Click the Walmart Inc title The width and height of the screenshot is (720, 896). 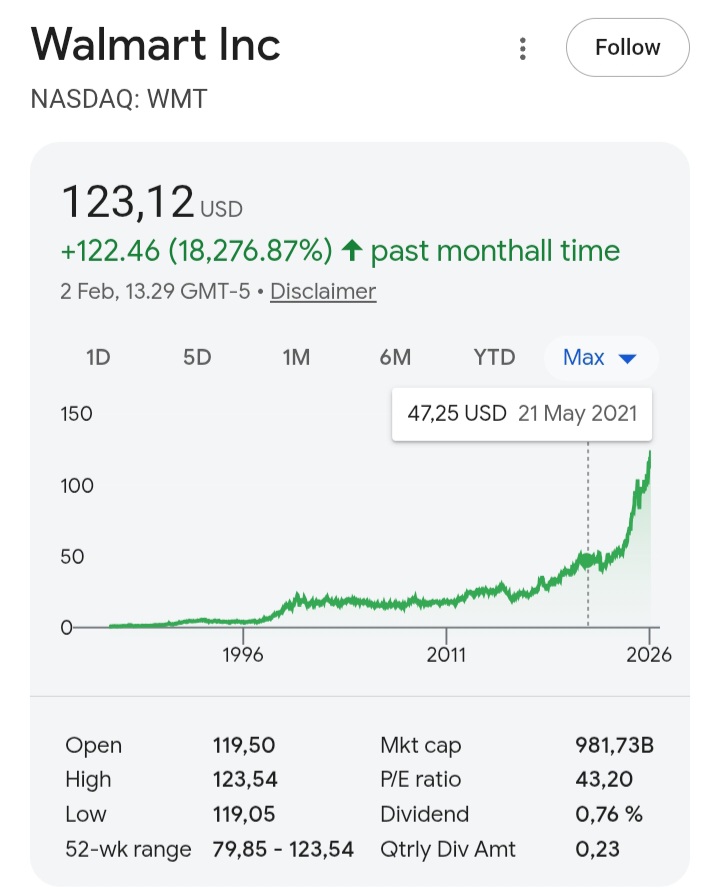point(156,45)
